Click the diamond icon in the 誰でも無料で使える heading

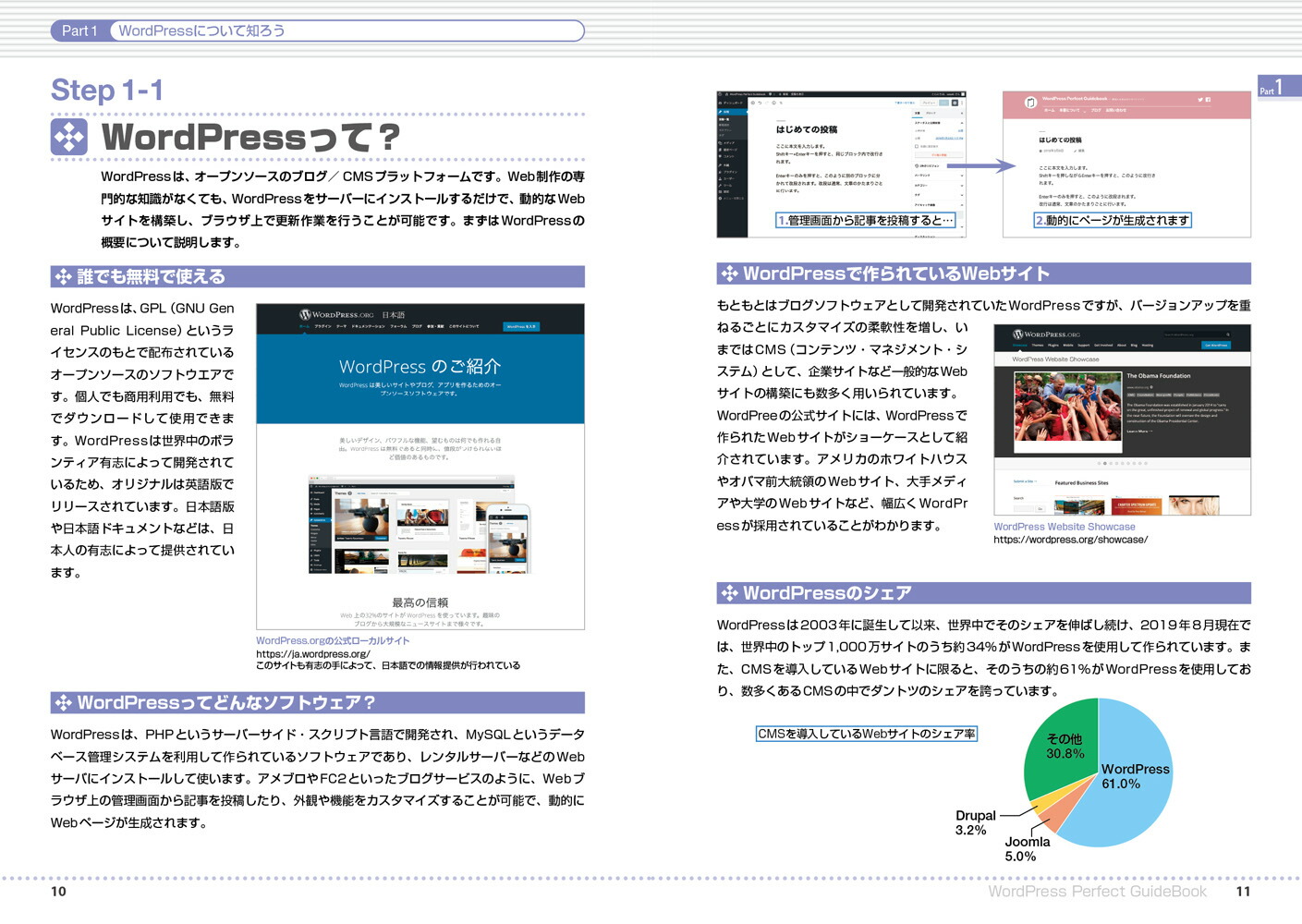coord(63,276)
